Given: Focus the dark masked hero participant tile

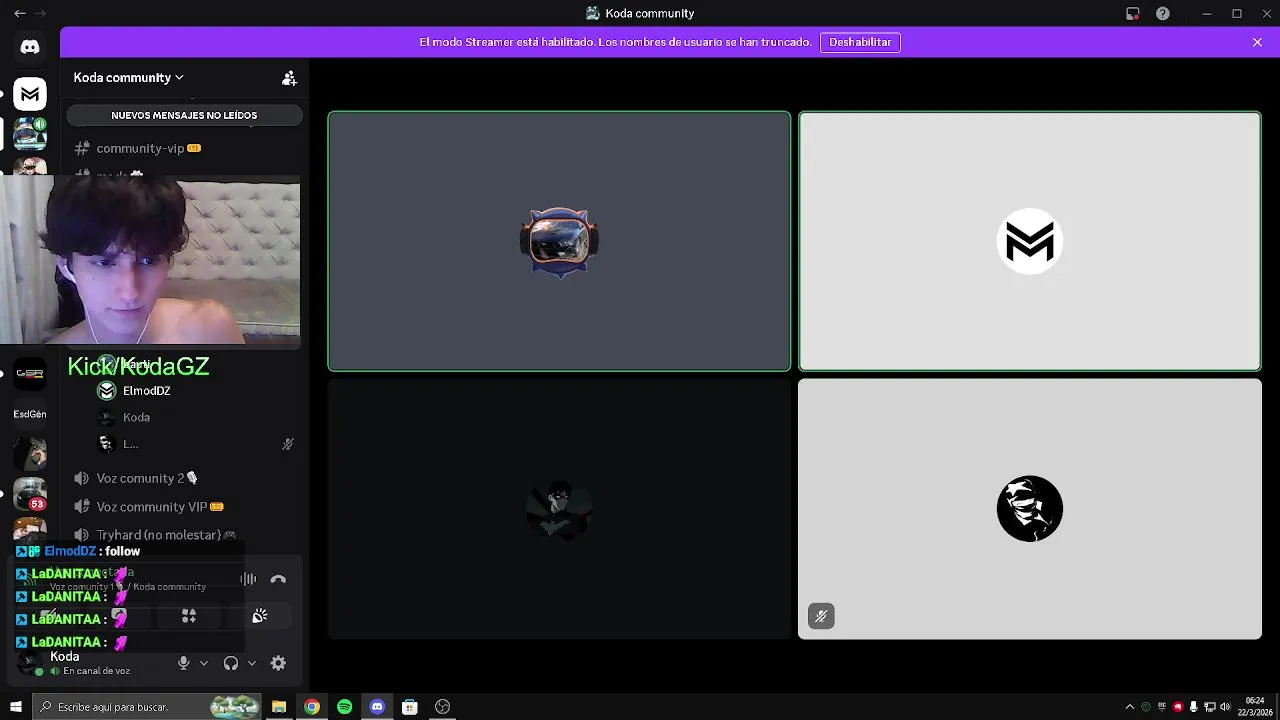Looking at the screenshot, I should 559,509.
